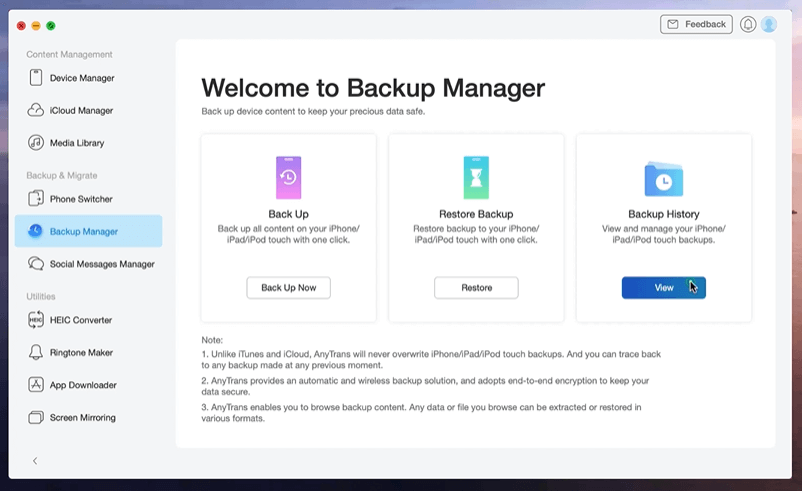
Task: Go to Media Library section
Action: [x=88, y=143]
